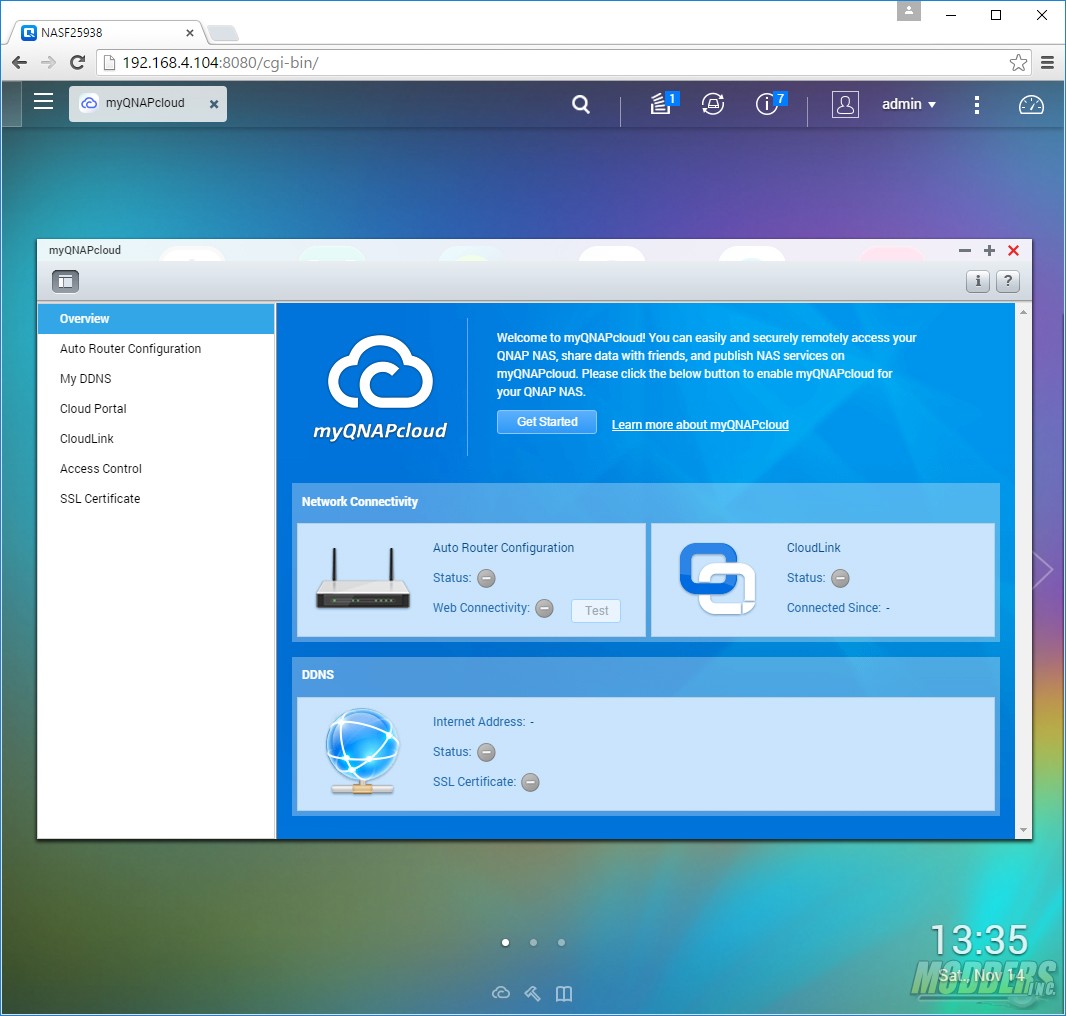
Task: Toggle the sidebar panel layout icon
Action: pyautogui.click(x=65, y=281)
